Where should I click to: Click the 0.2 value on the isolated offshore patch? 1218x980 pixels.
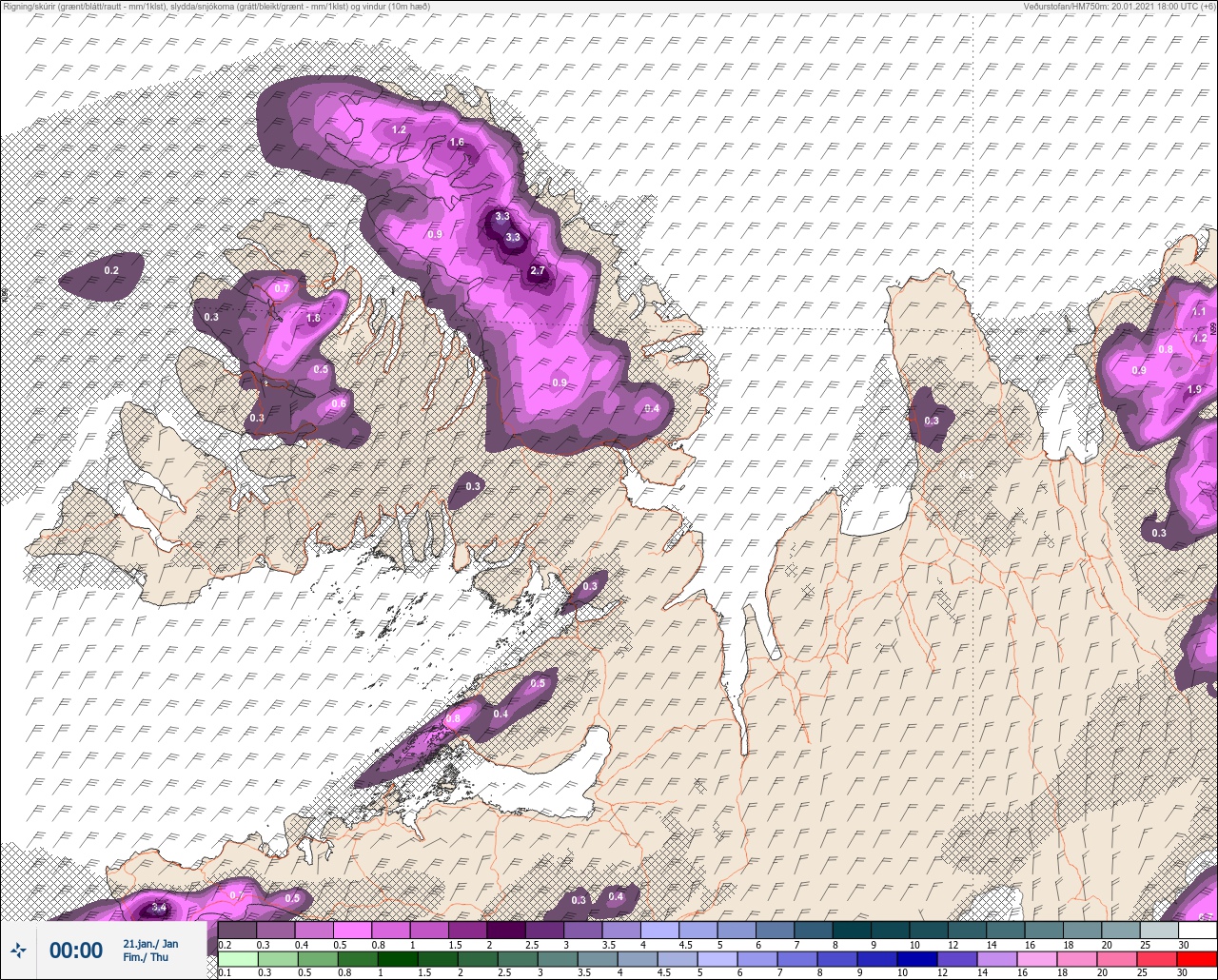[111, 271]
